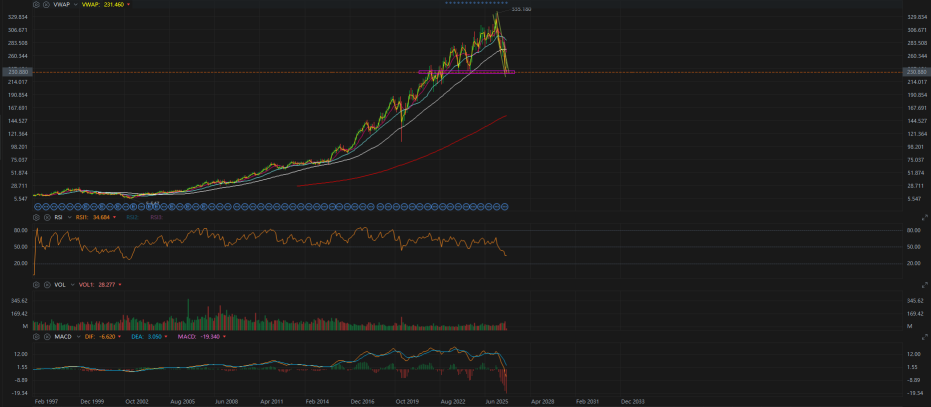Toggle the dimmed RSI2 line label
The height and width of the screenshot is (407, 931).
(x=132, y=217)
